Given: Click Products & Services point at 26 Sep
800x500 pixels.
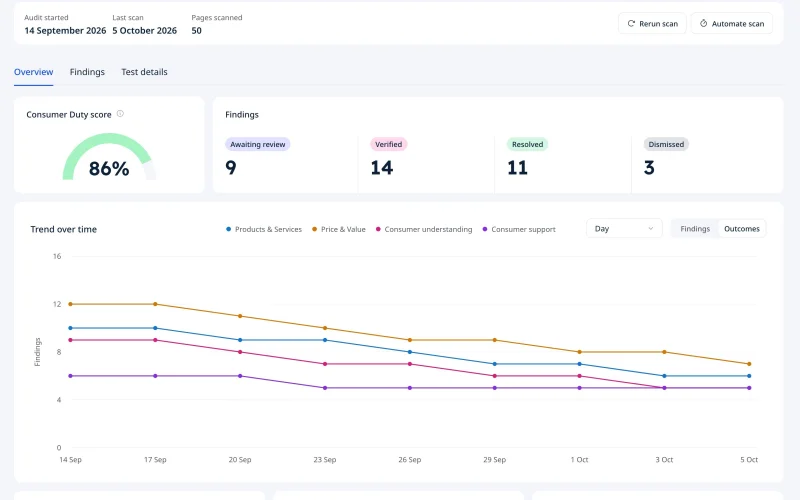Looking at the screenshot, I should tap(410, 352).
